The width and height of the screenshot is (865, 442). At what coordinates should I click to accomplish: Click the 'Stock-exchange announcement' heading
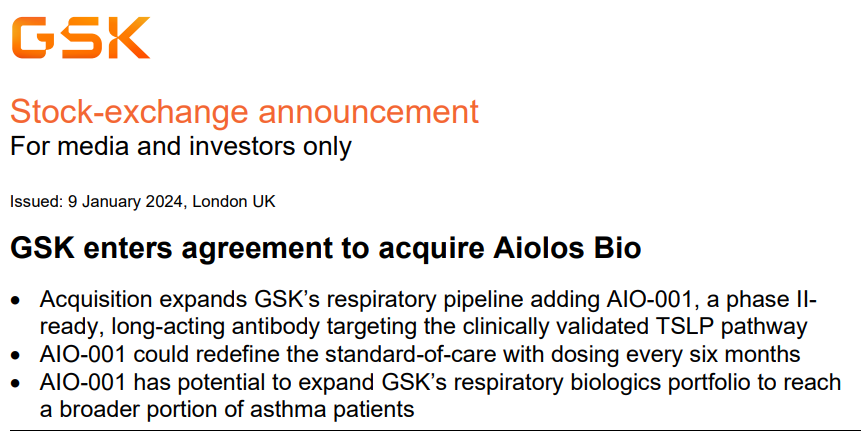coord(244,111)
